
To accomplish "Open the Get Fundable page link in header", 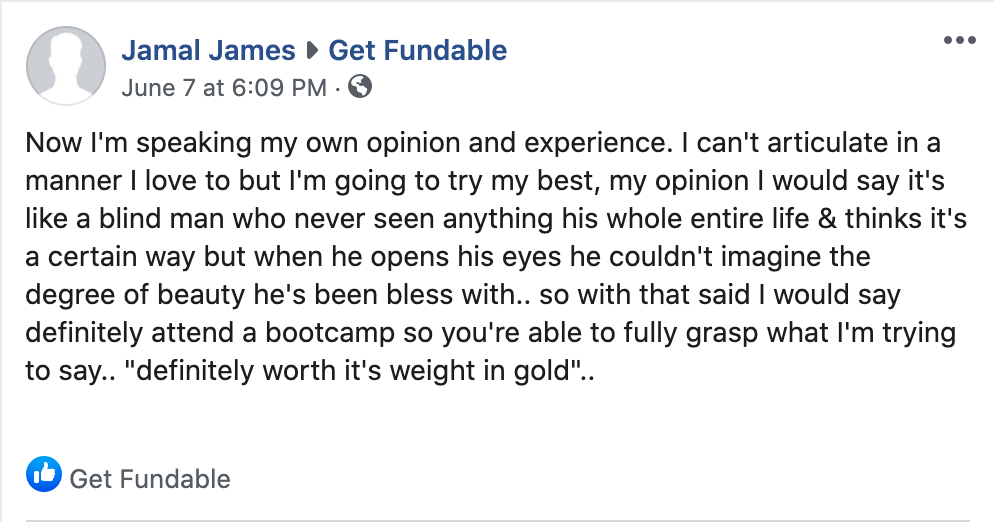I will click(x=418, y=50).
